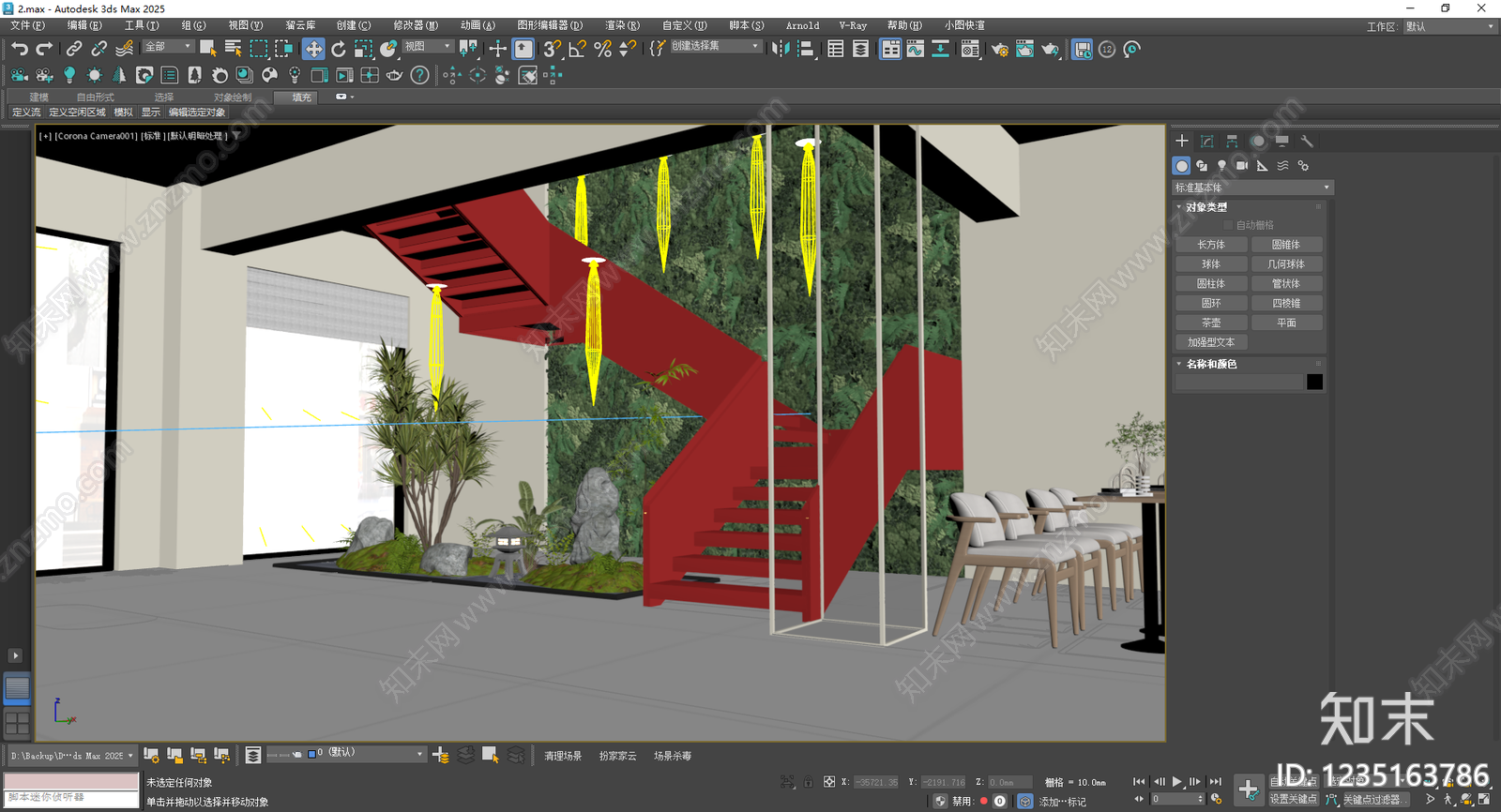
Task: Open the object color swatch
Action: (x=1314, y=382)
